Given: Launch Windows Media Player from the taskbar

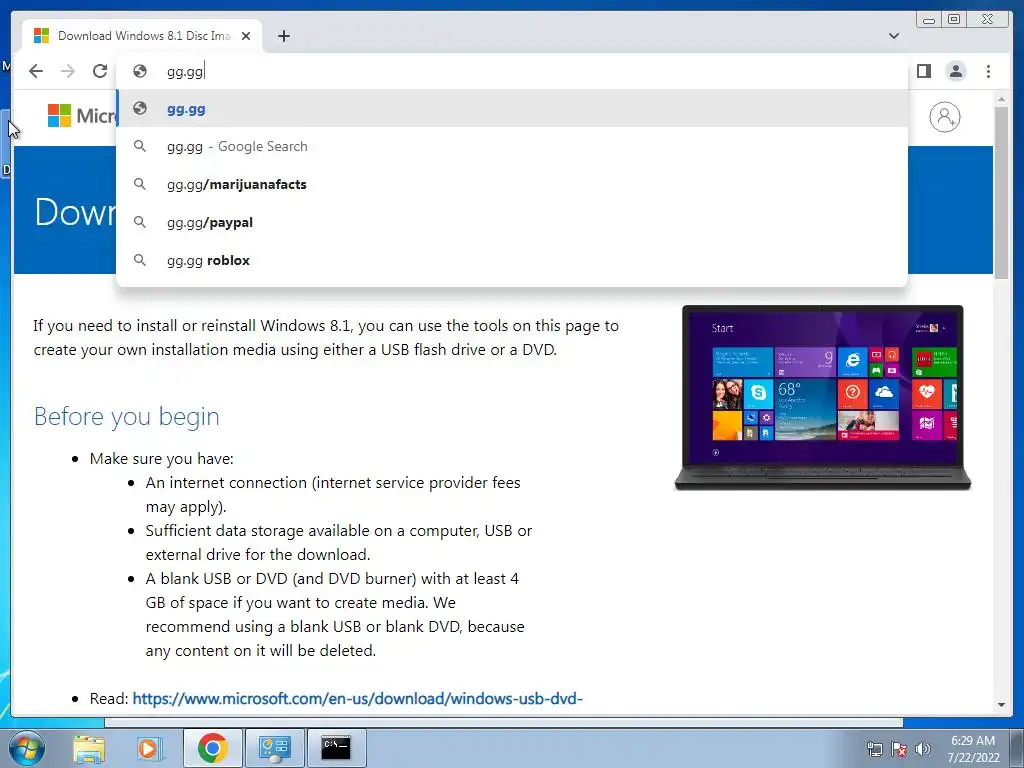Looking at the screenshot, I should [148, 748].
